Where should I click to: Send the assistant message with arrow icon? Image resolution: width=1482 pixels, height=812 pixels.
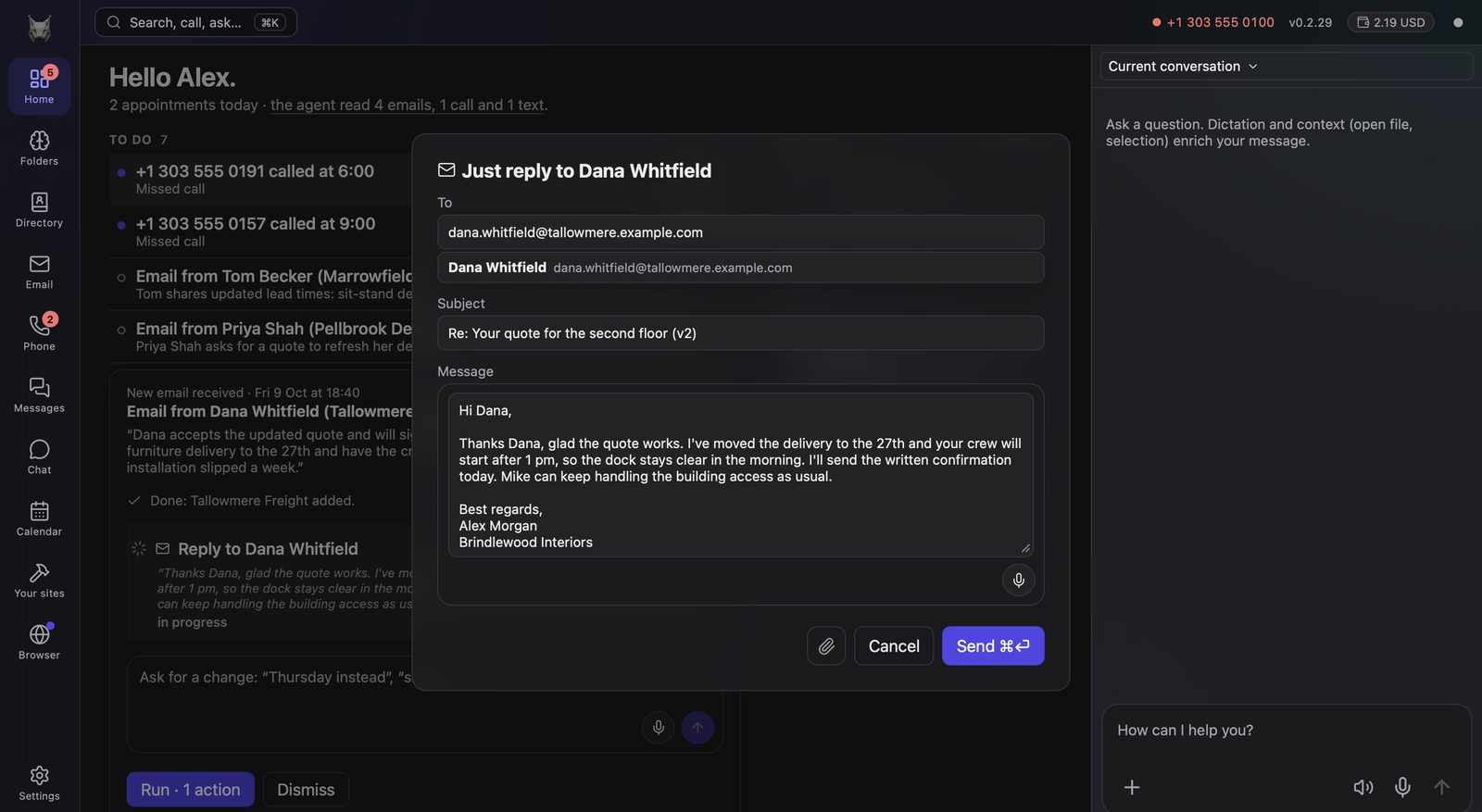point(1441,787)
